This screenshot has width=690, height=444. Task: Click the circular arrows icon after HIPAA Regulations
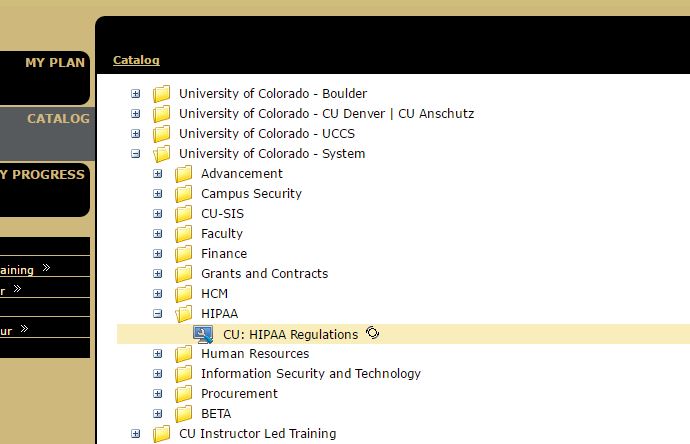point(373,333)
